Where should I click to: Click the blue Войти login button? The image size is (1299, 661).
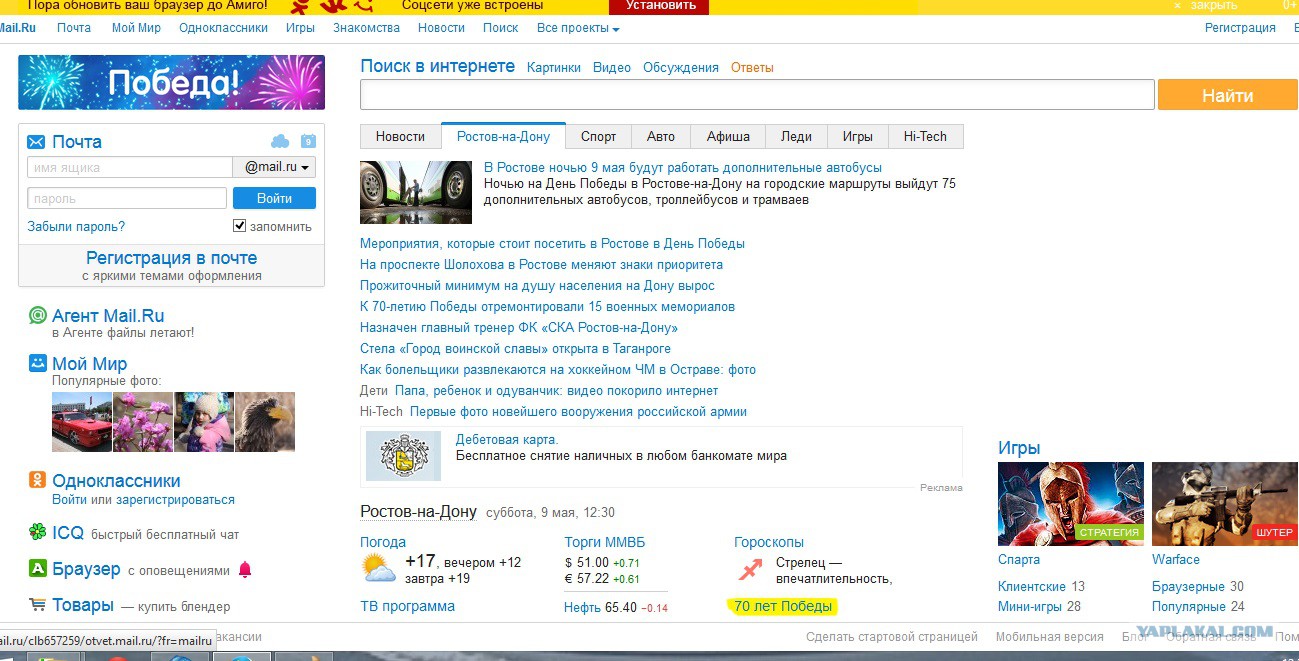[x=274, y=198]
